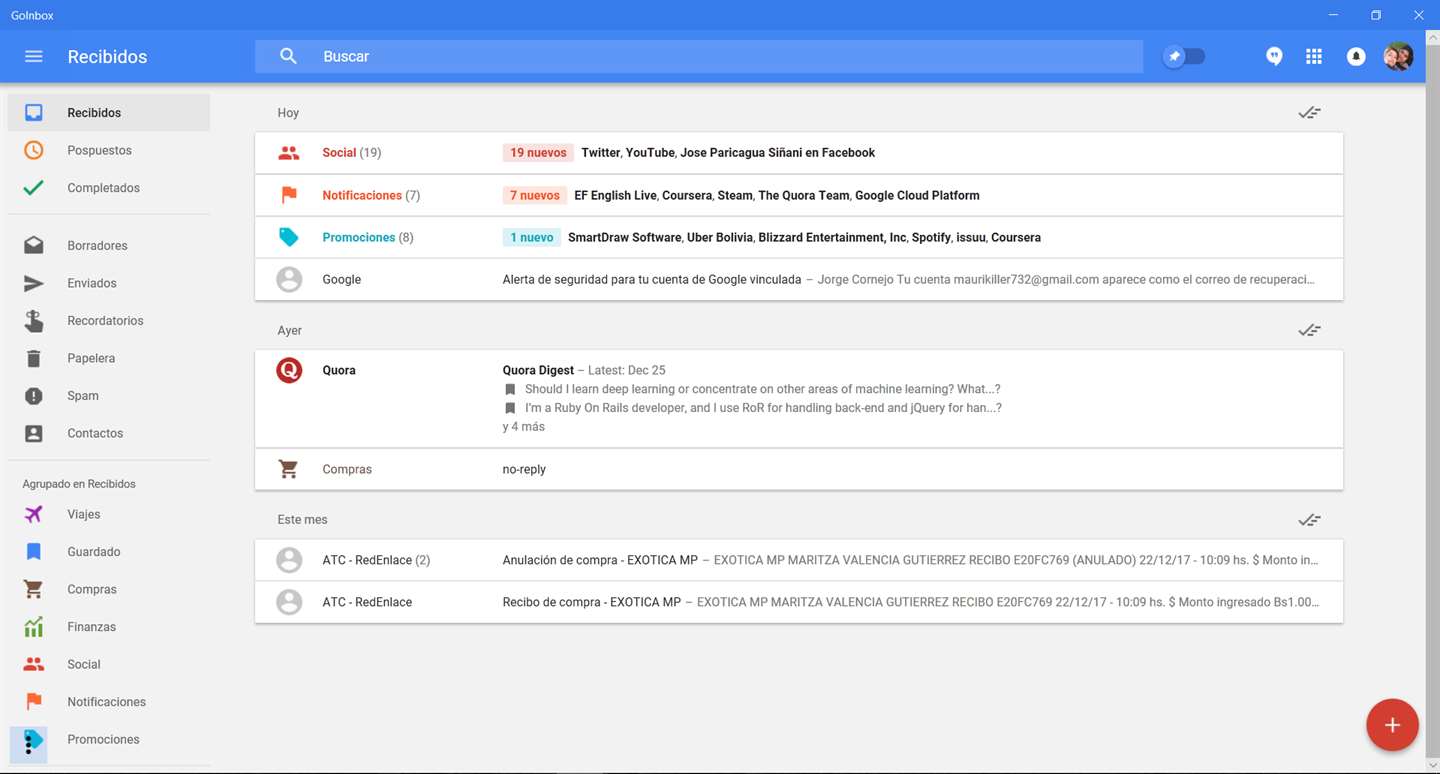
Task: Open Pospuestos in the sidebar
Action: (x=109, y=150)
